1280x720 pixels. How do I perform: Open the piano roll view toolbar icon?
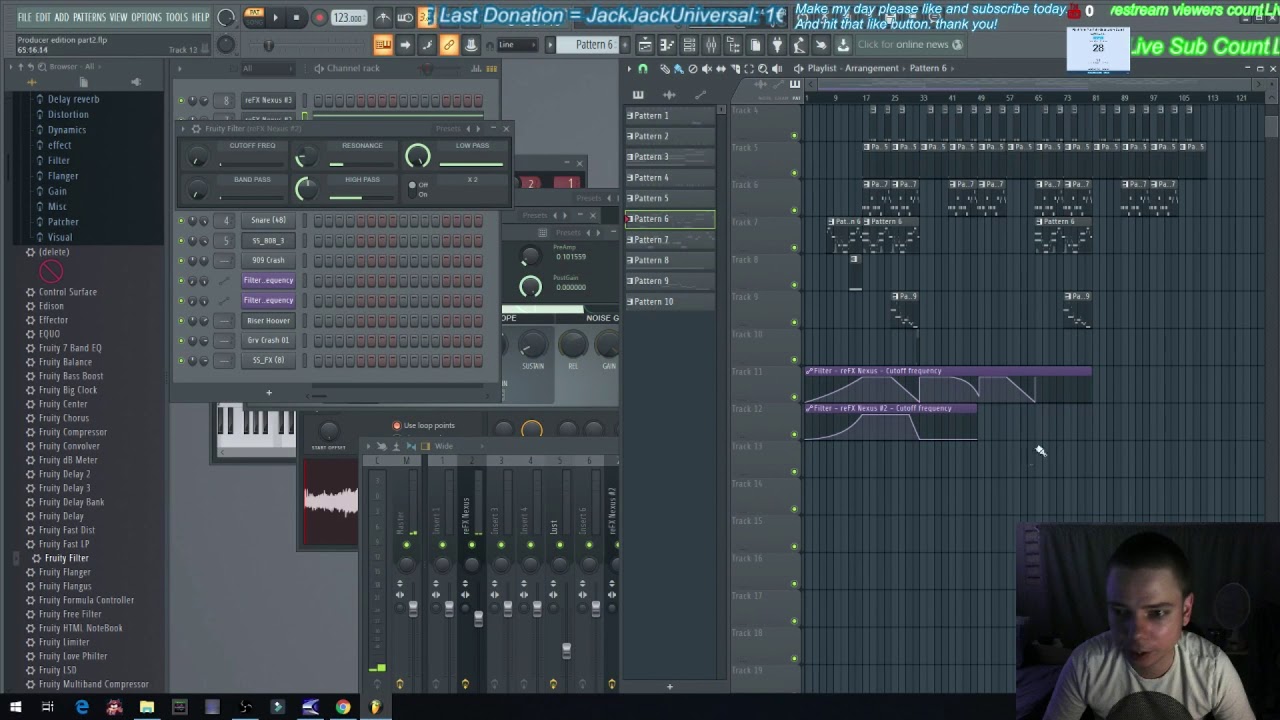click(668, 45)
